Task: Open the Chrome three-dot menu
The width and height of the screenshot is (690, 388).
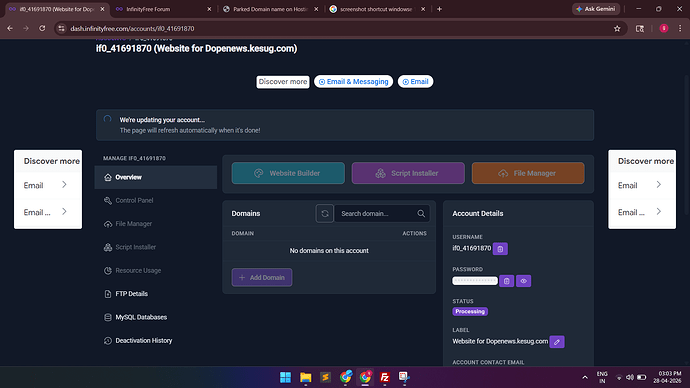Action: [680, 28]
